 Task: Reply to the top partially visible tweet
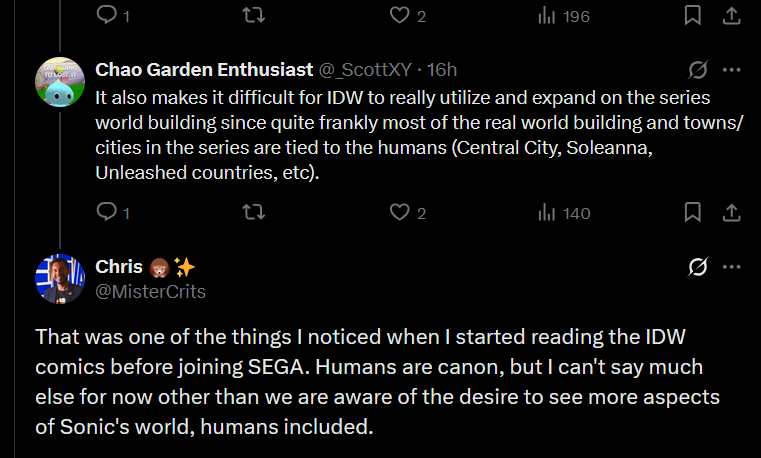pyautogui.click(x=106, y=15)
